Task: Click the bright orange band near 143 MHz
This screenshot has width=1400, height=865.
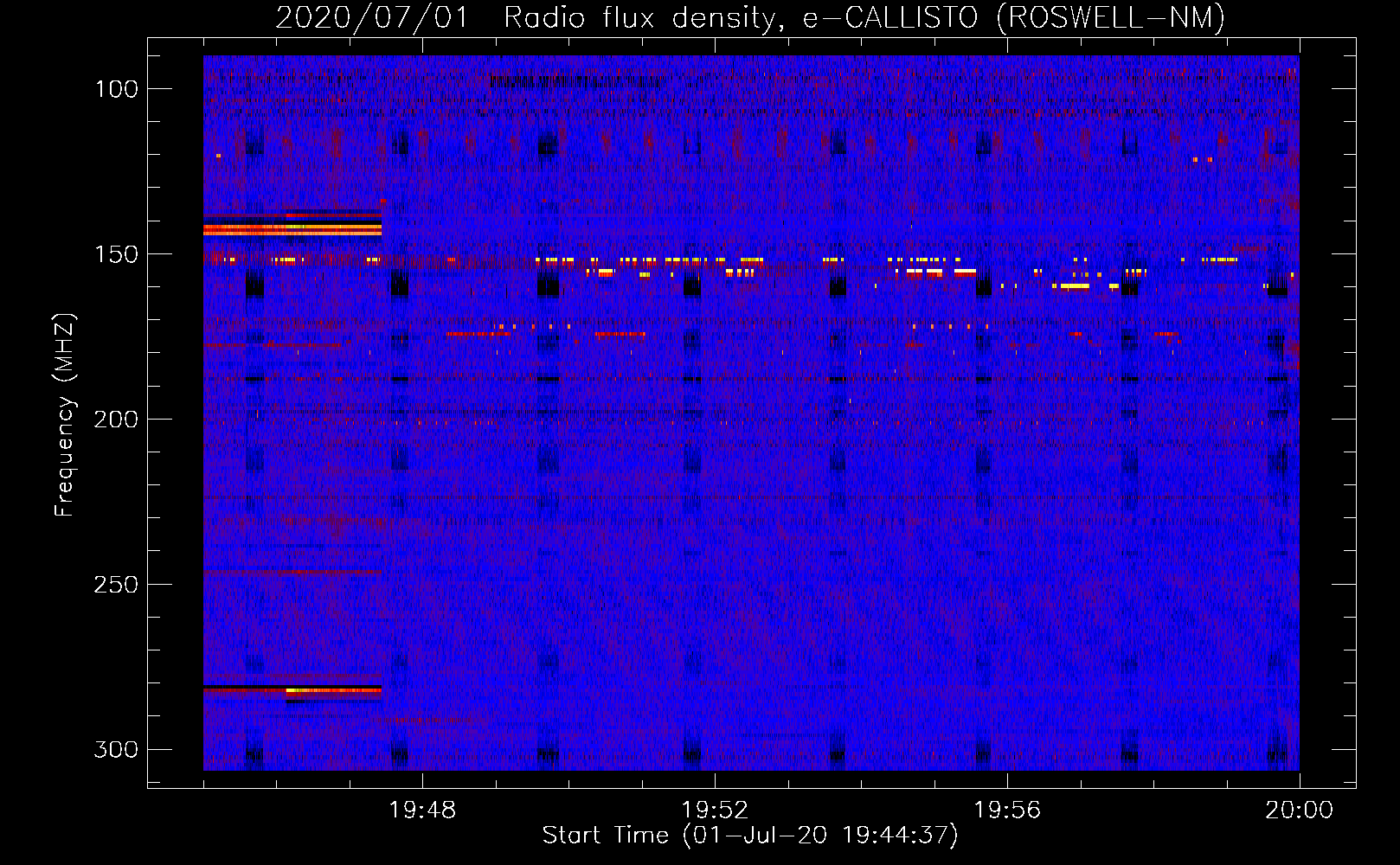Action: [292, 229]
